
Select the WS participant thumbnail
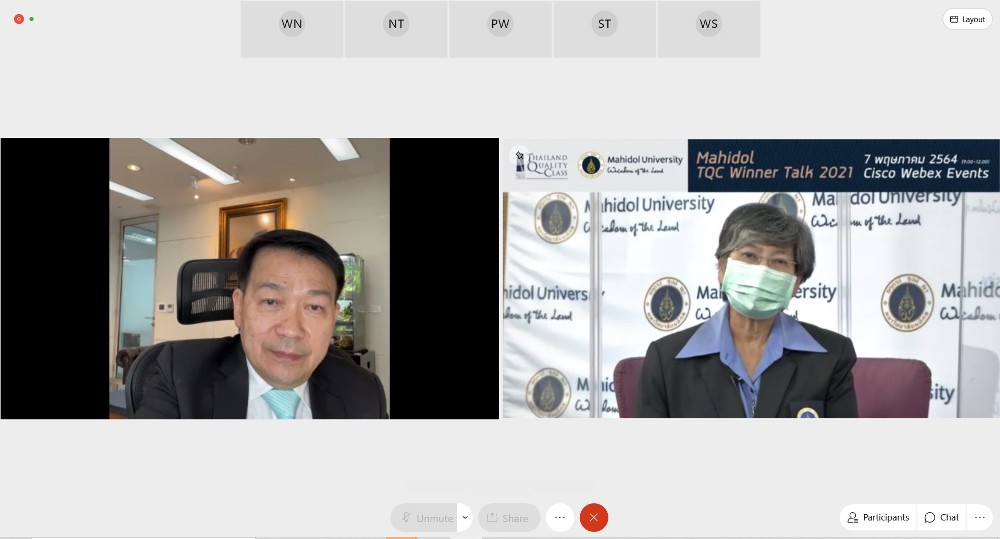click(708, 29)
